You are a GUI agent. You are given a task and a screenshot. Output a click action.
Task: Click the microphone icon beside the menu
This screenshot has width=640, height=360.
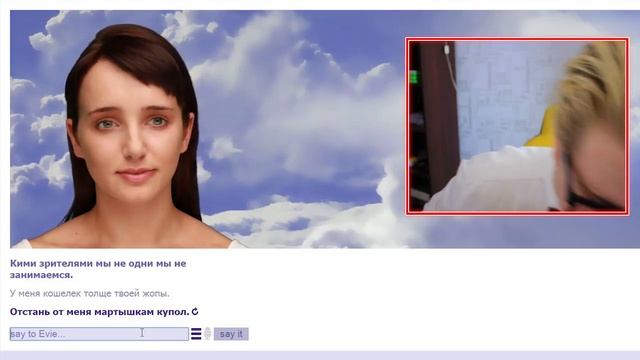click(207, 333)
